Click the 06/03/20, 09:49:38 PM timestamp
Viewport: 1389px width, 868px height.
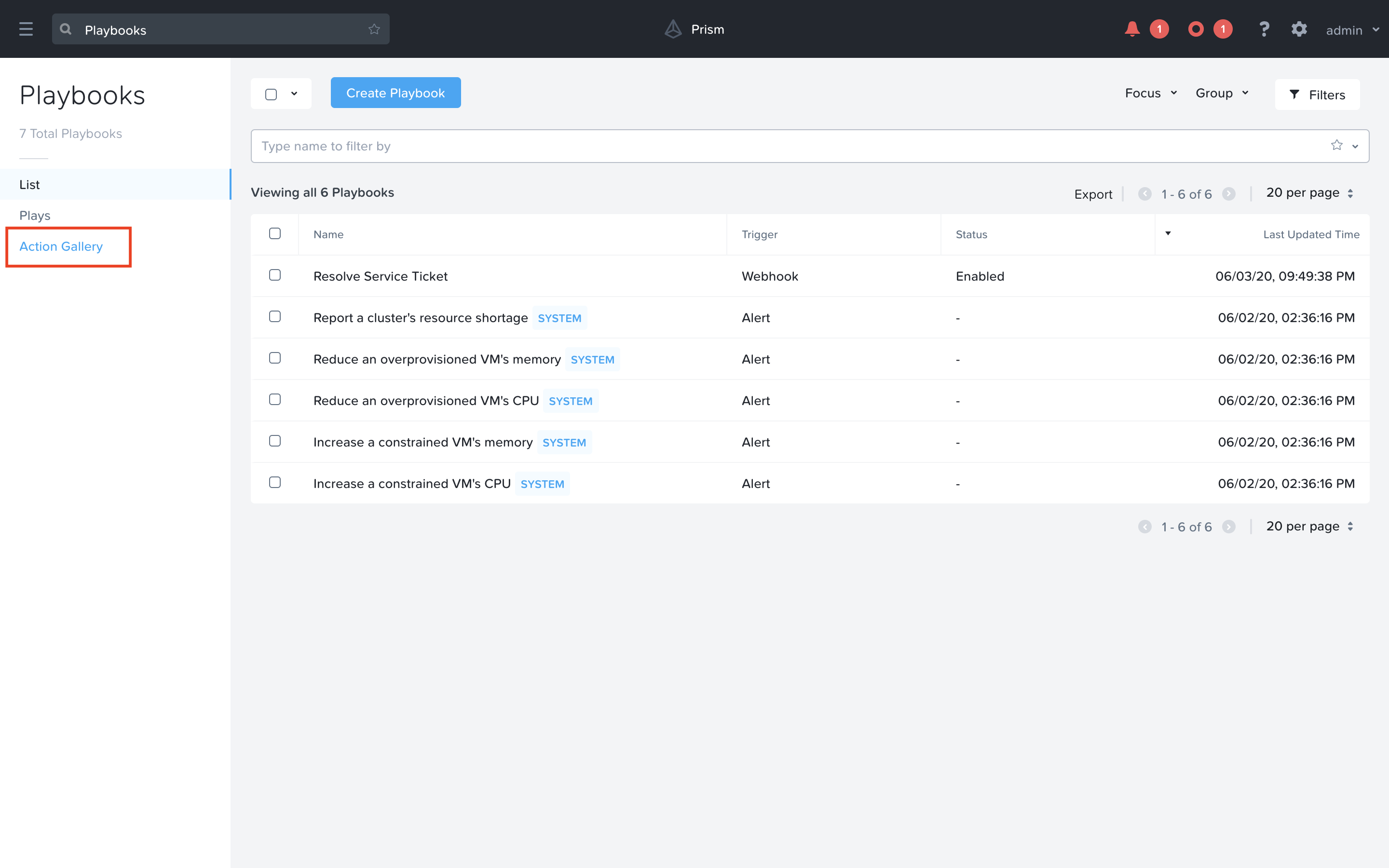(x=1285, y=276)
